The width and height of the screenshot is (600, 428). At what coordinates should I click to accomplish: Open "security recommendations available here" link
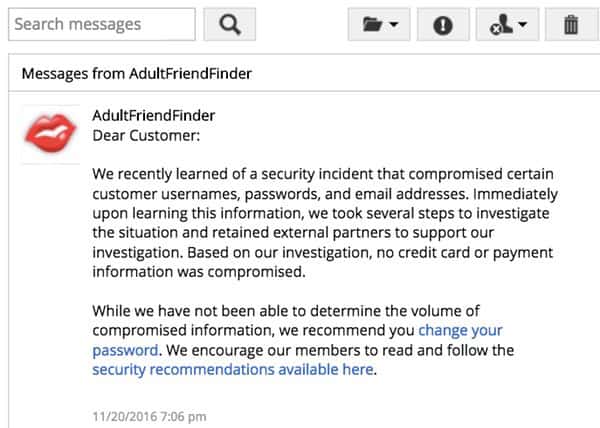click(x=233, y=369)
